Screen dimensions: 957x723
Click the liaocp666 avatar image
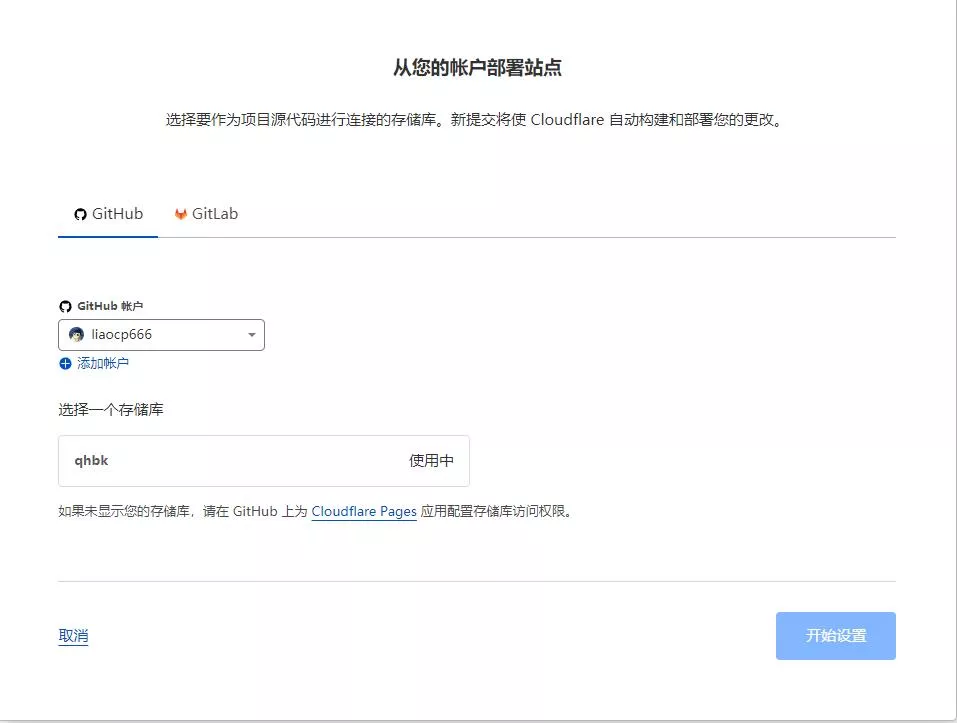click(76, 335)
